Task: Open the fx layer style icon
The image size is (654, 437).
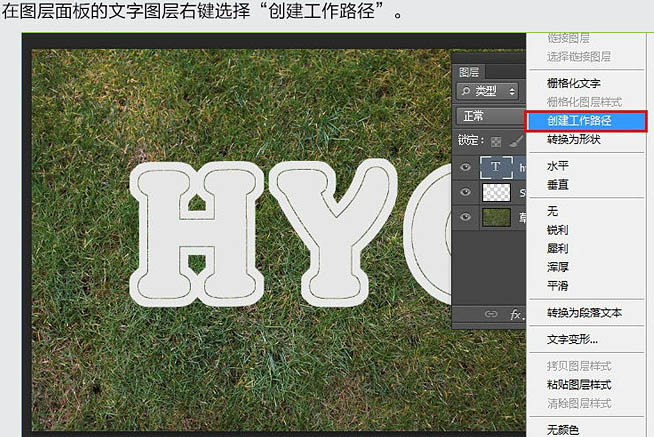Action: (x=516, y=314)
